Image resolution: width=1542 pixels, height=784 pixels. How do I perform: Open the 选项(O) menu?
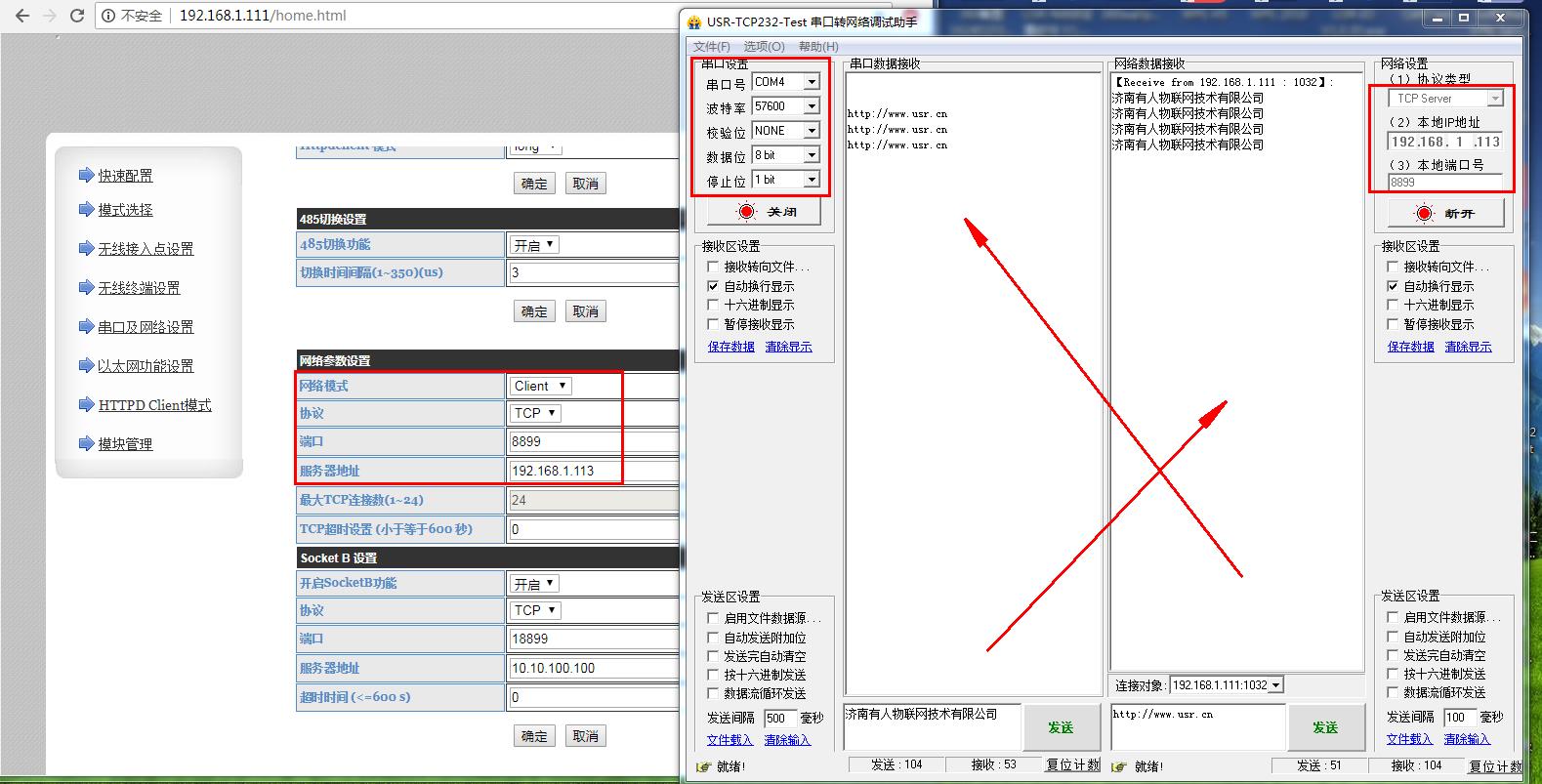(764, 46)
